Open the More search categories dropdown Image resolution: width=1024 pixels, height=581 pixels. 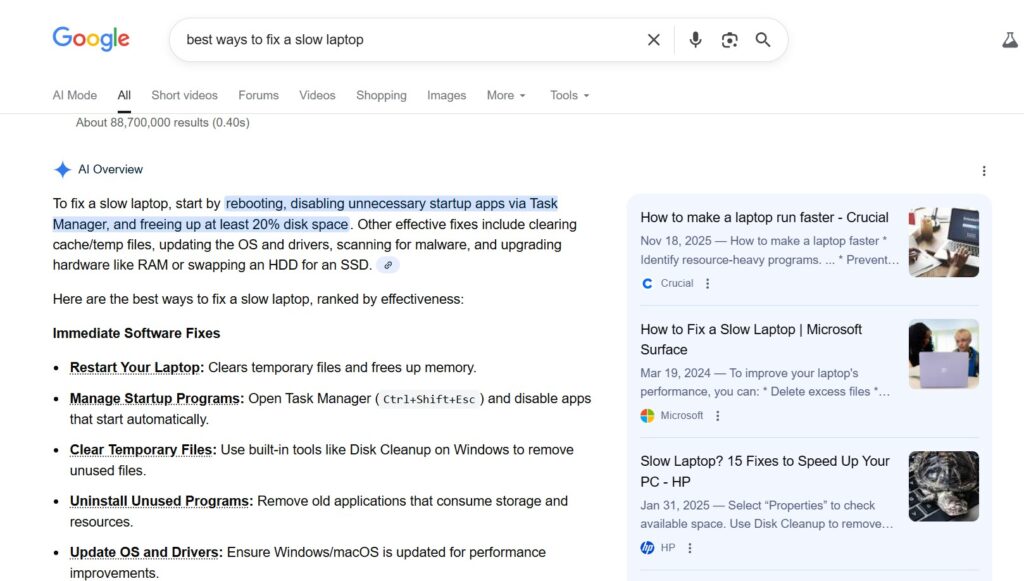(505, 95)
